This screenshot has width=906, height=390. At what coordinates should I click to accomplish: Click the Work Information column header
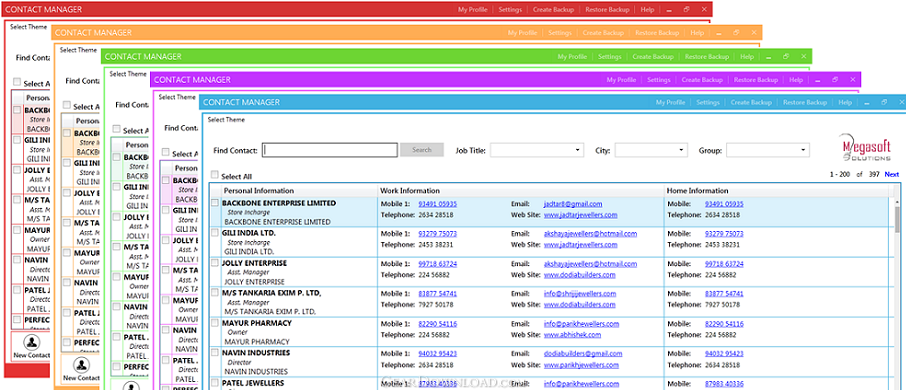(x=410, y=191)
